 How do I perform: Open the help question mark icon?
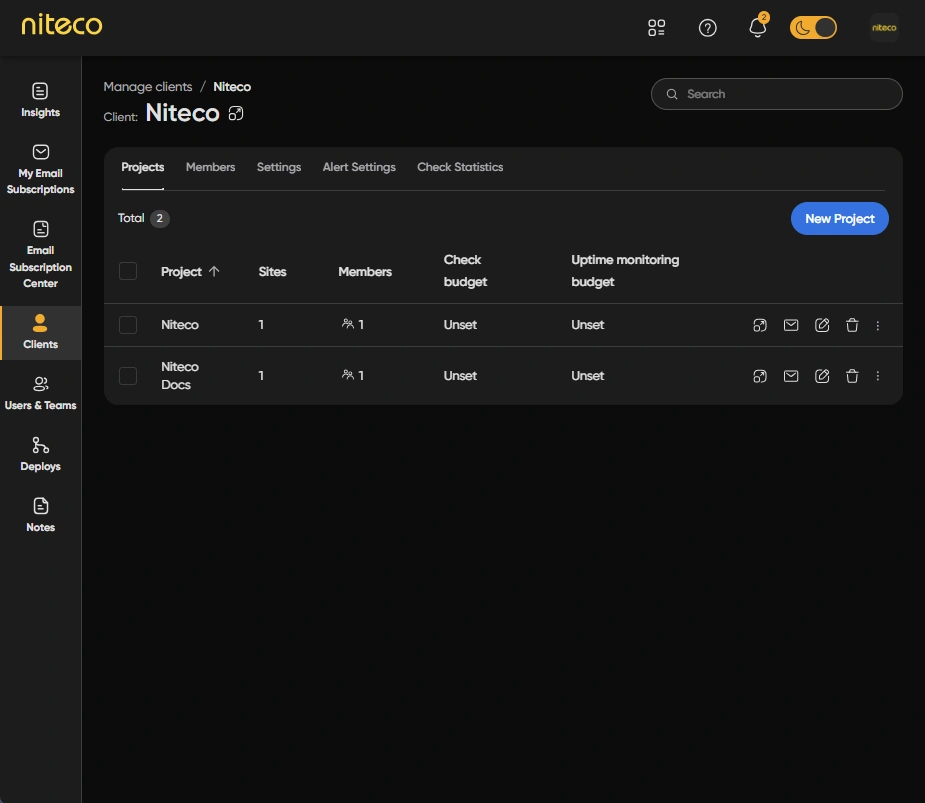pyautogui.click(x=707, y=28)
